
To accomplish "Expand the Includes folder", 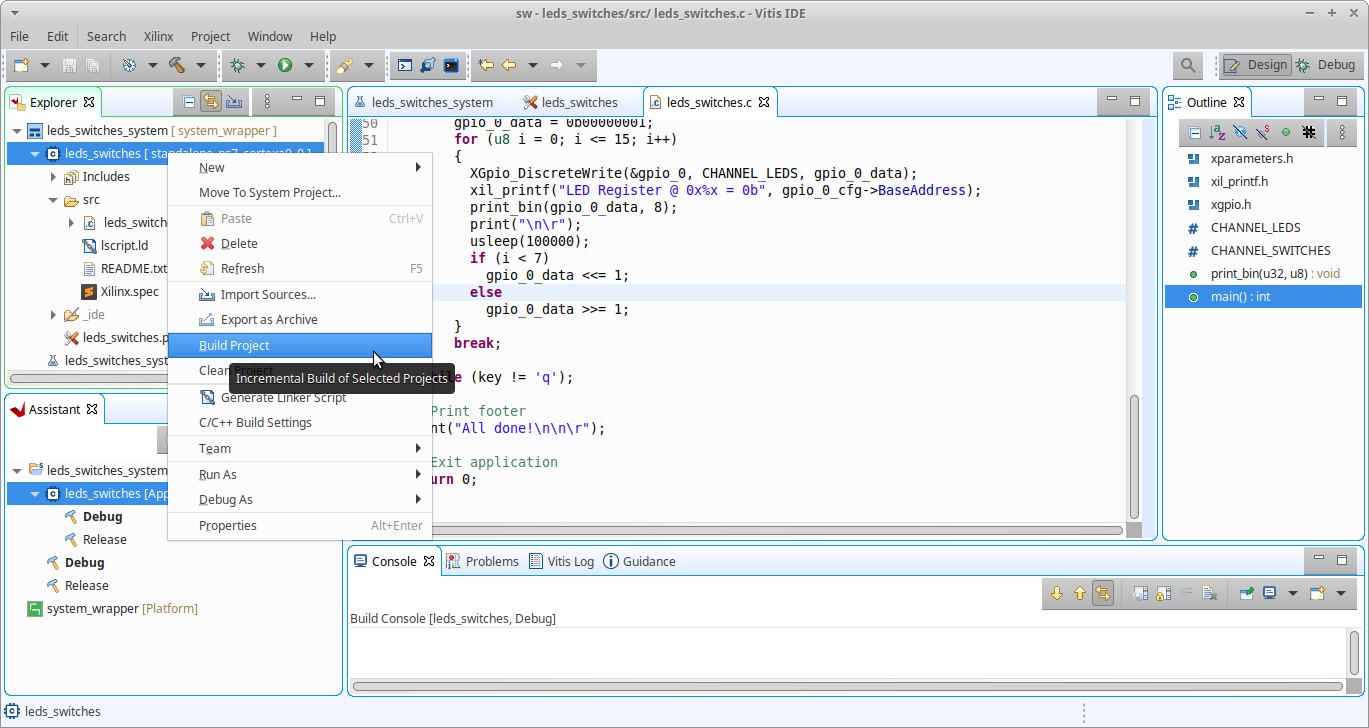I will [x=53, y=177].
